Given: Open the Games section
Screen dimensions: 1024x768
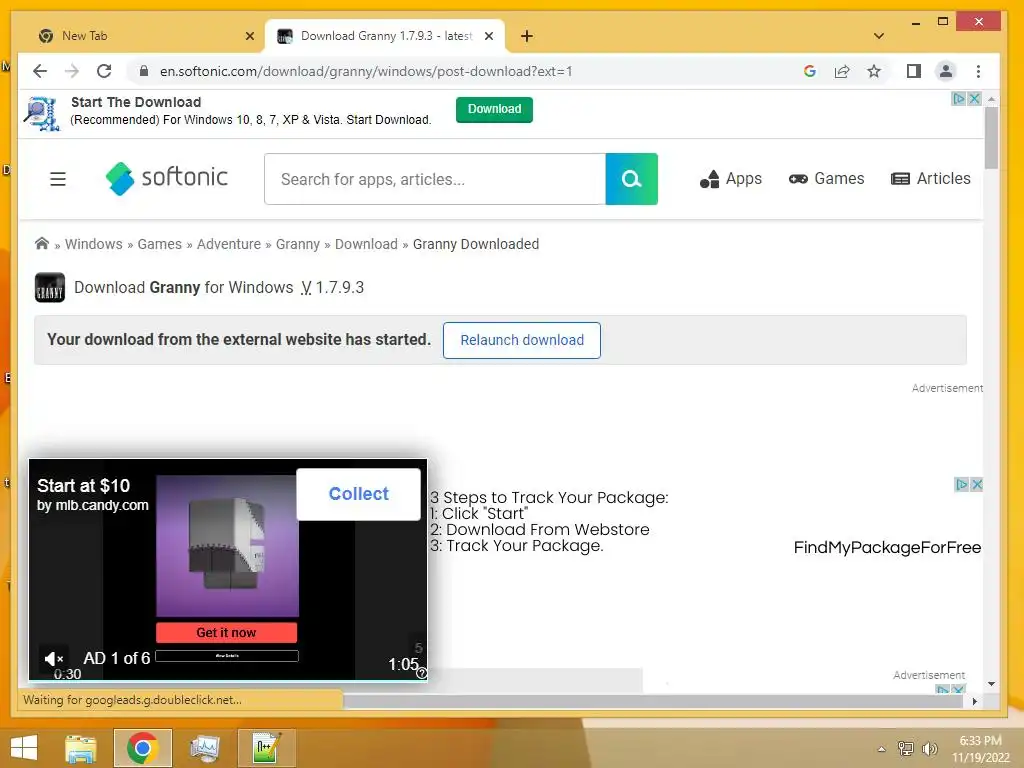Looking at the screenshot, I should point(826,178).
